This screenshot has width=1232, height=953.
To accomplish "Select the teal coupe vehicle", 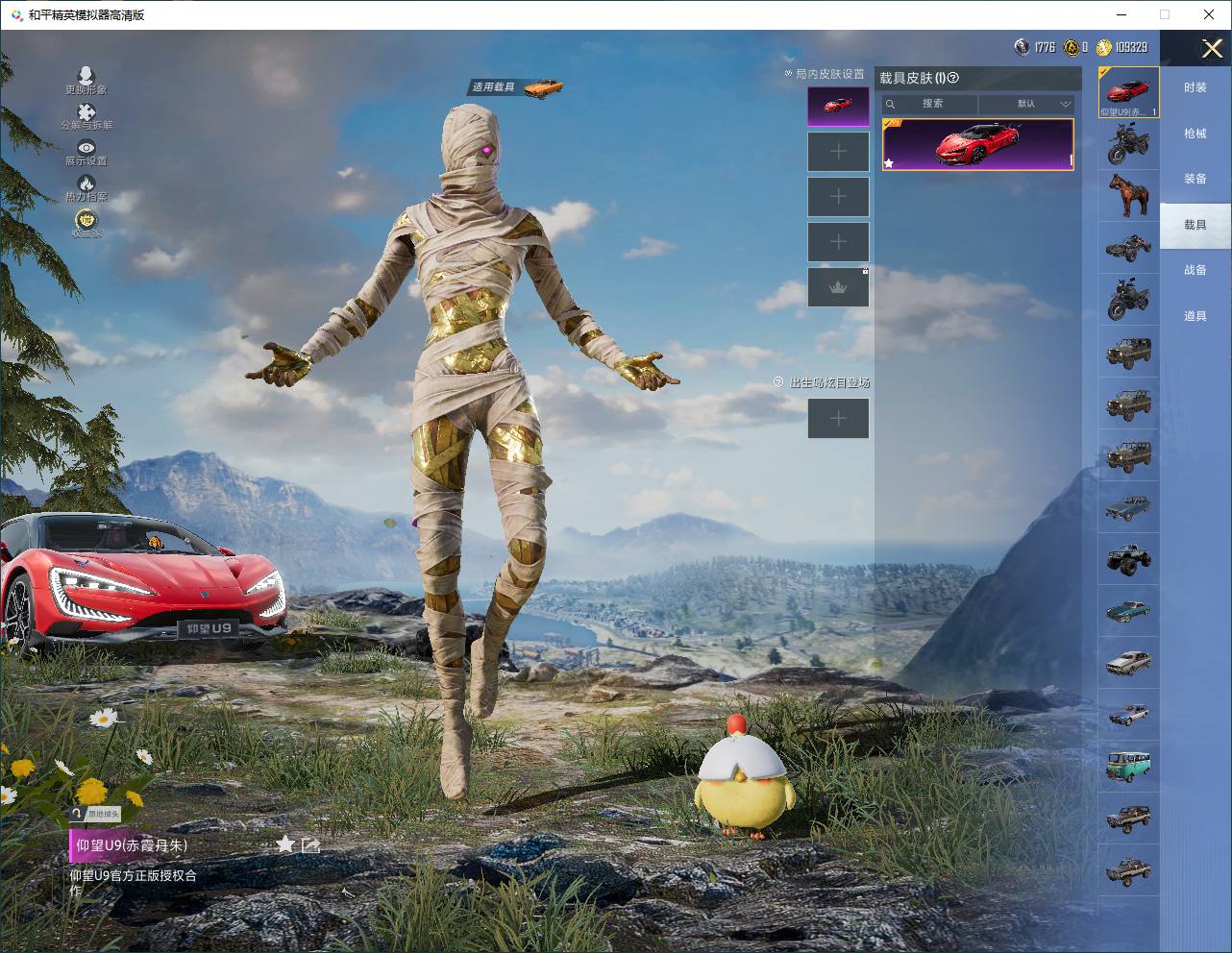I will [x=1128, y=611].
